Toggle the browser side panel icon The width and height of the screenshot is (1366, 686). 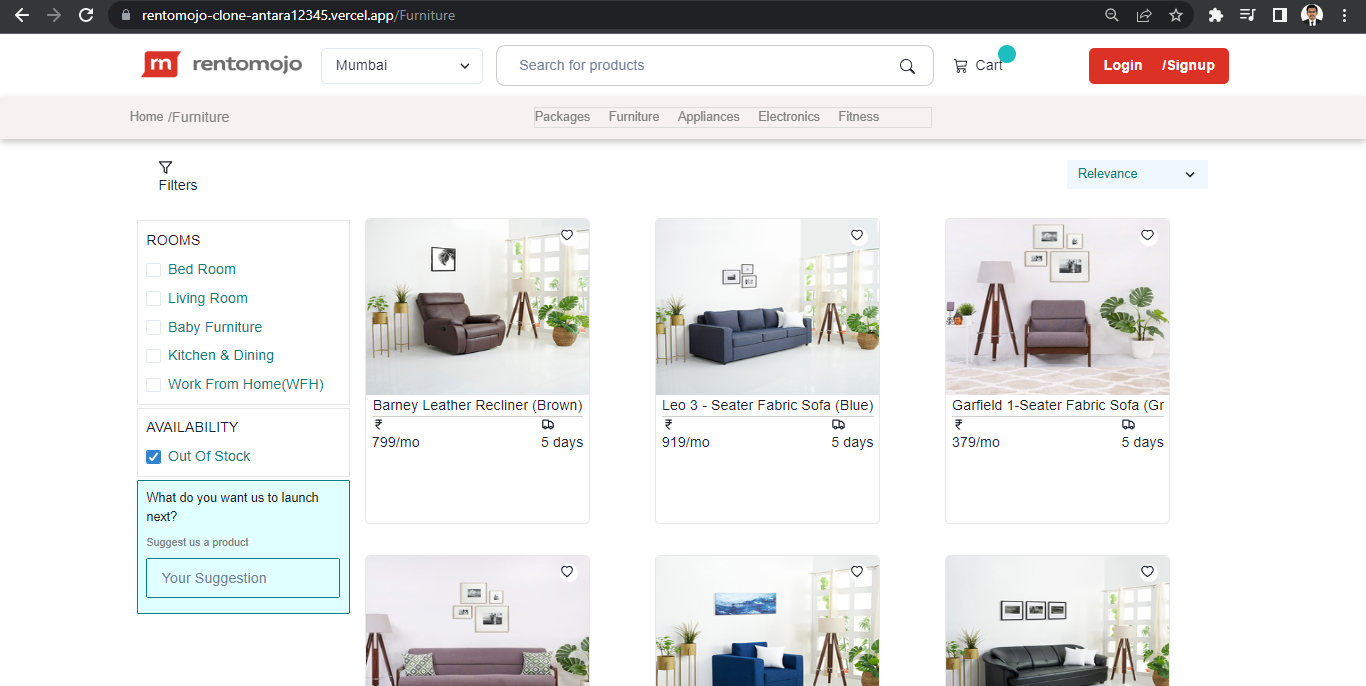(1279, 15)
